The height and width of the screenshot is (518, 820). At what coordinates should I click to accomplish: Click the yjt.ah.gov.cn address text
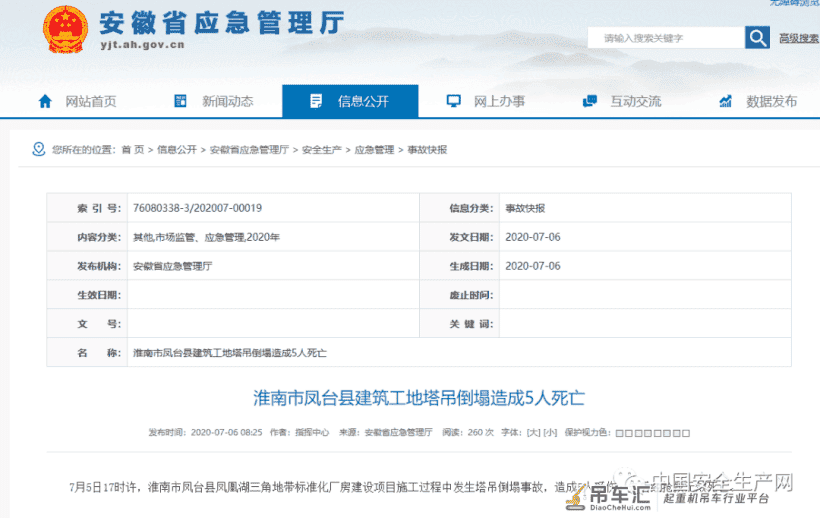click(142, 45)
